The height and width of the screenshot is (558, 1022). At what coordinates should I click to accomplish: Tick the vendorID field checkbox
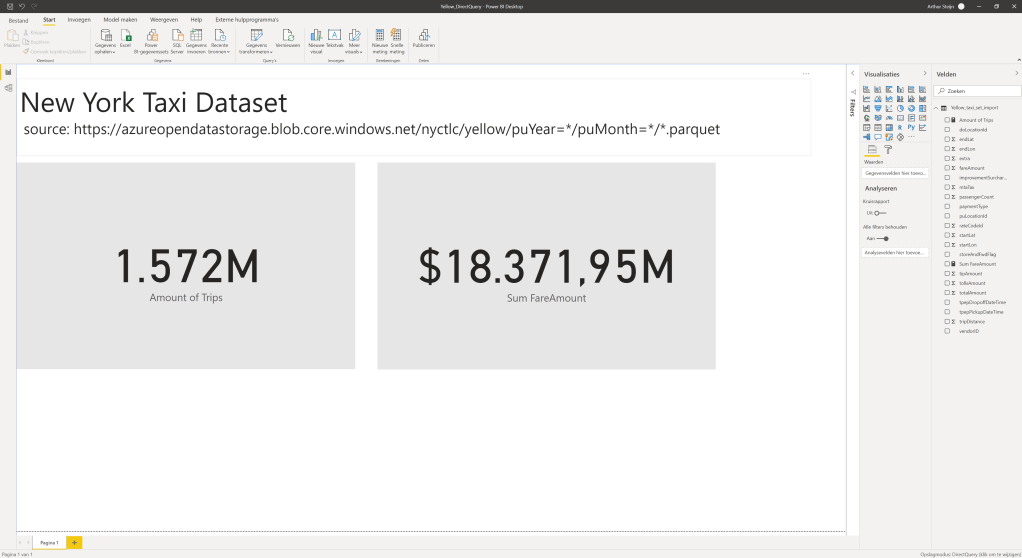(x=947, y=331)
